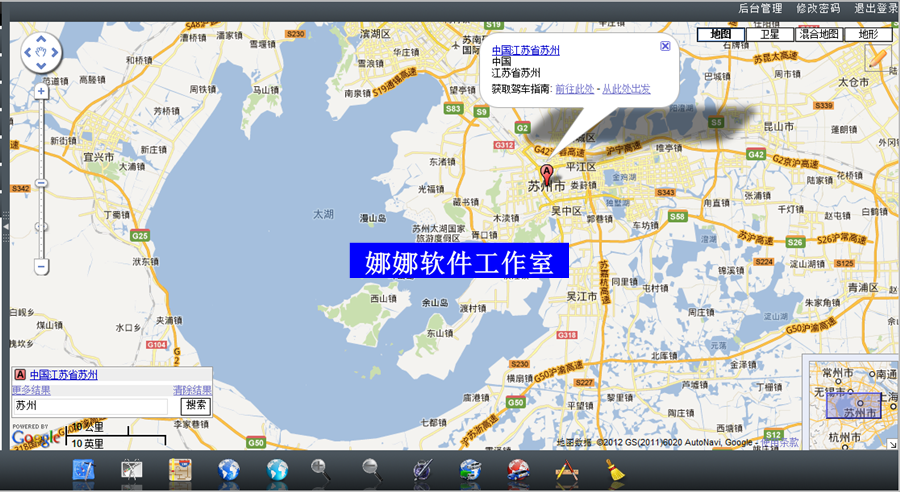900x492 pixels.
Task: Click the 前往此处 directions link
Action: coord(575,89)
